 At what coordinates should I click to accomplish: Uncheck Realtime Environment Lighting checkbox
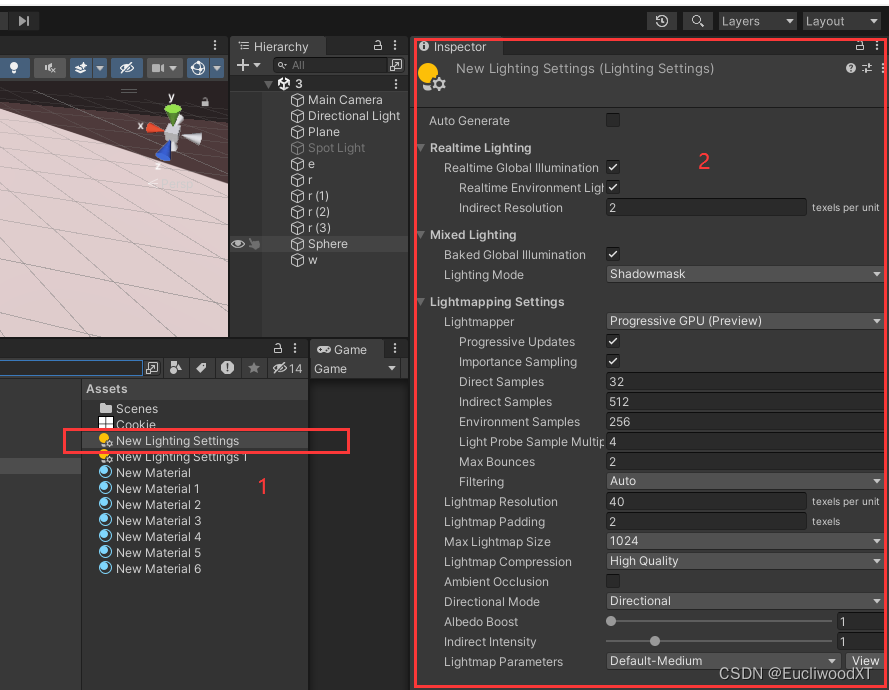(612, 187)
